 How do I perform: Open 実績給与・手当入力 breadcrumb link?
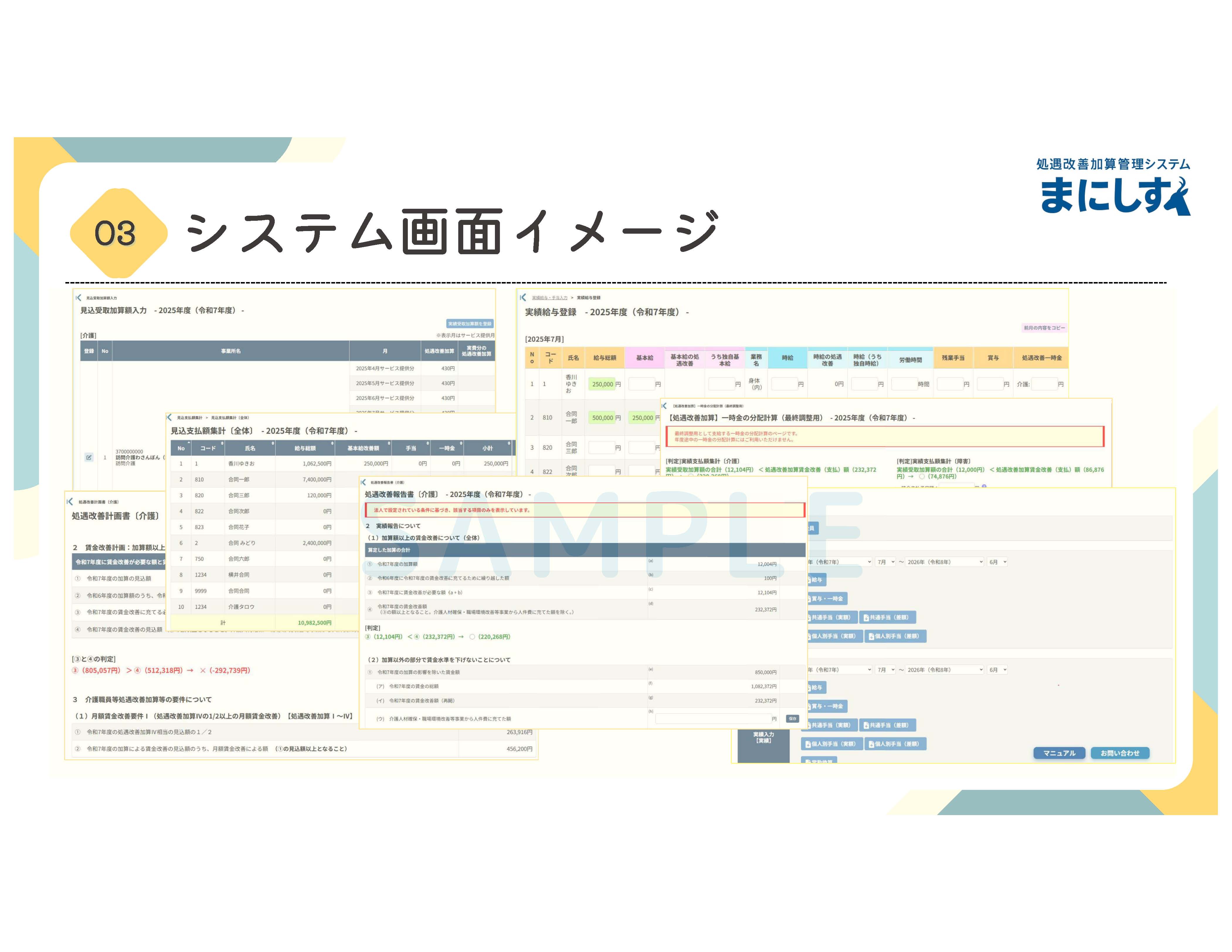[x=550, y=297]
